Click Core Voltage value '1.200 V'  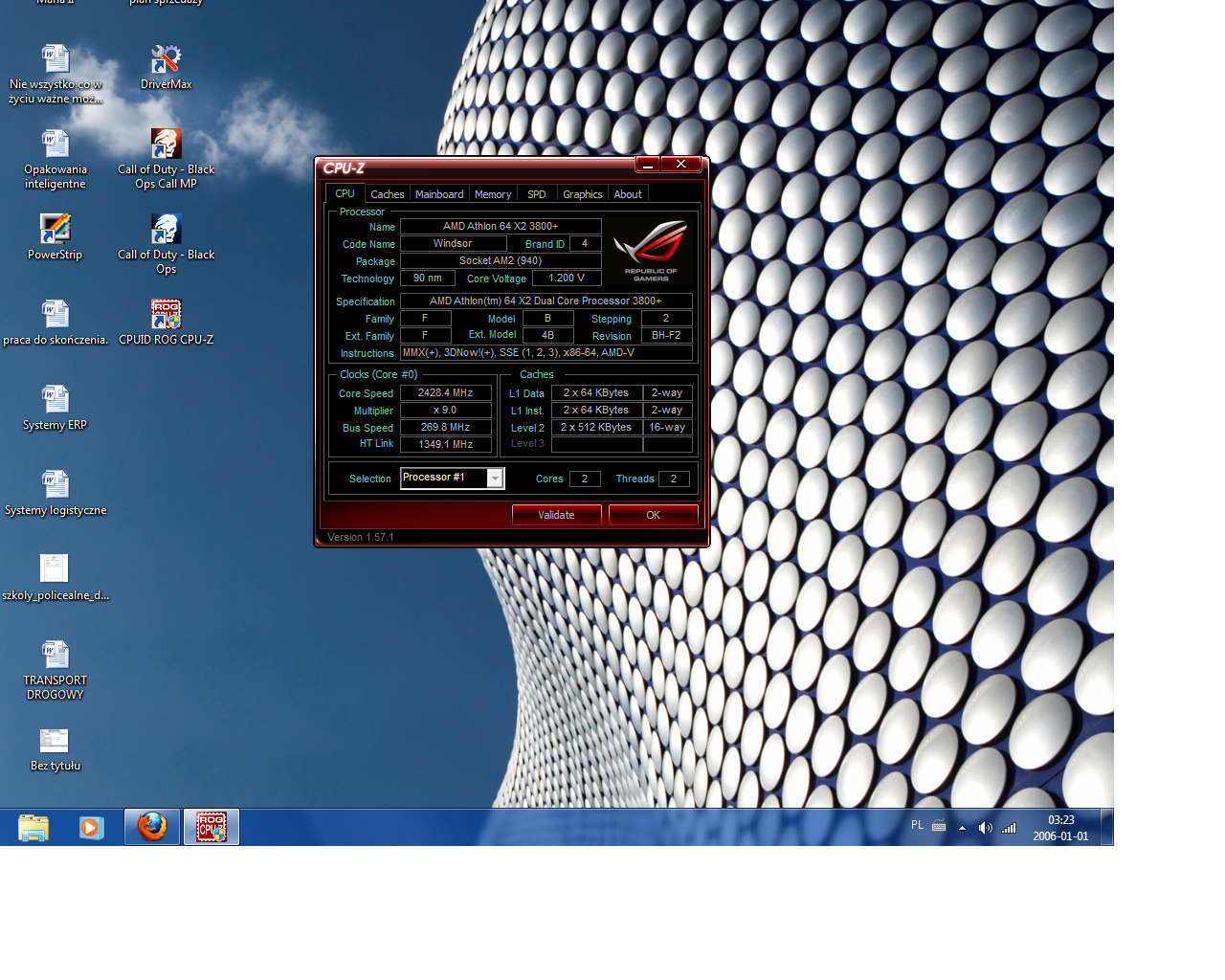567,278
